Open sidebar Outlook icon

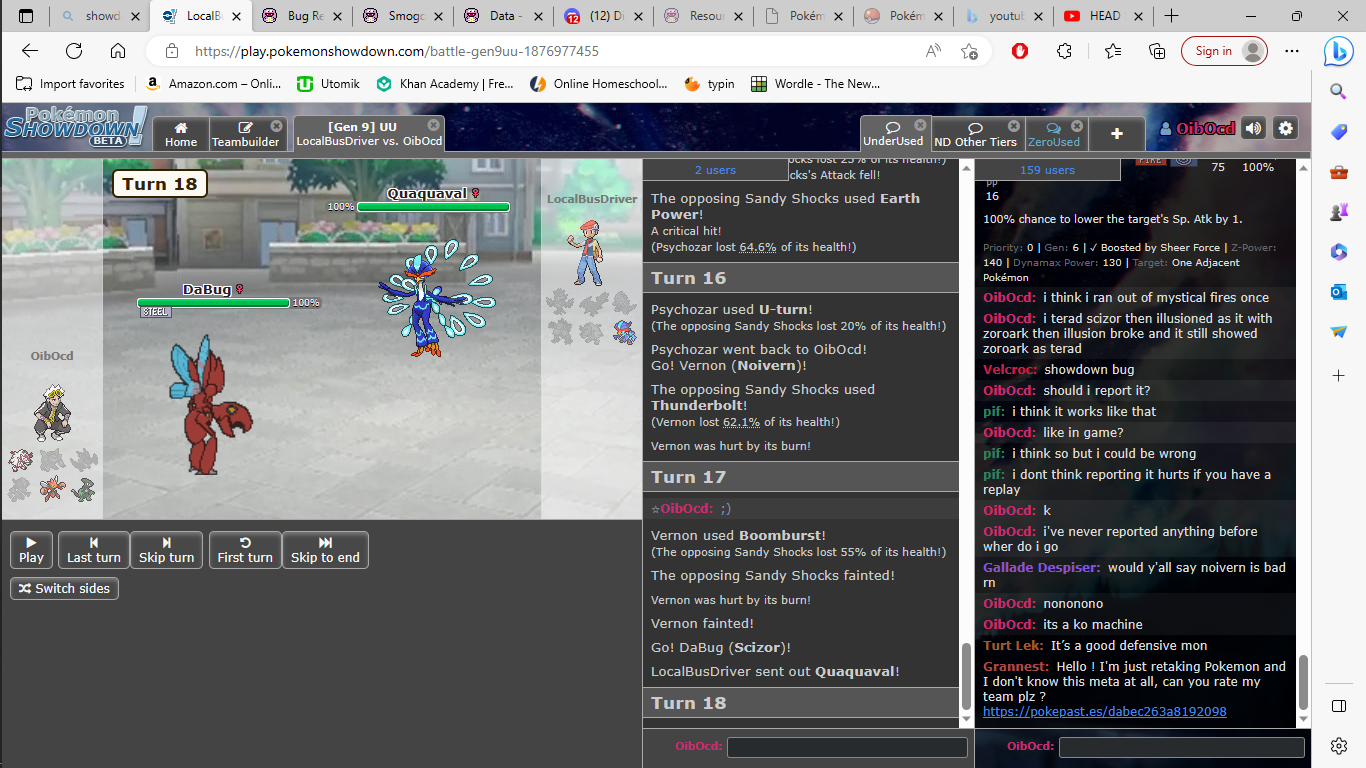point(1339,292)
